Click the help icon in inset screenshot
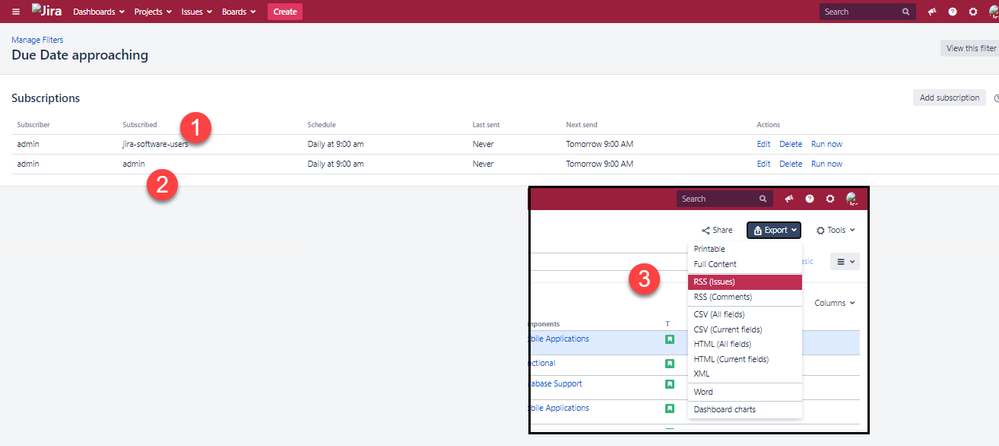 pyautogui.click(x=809, y=199)
